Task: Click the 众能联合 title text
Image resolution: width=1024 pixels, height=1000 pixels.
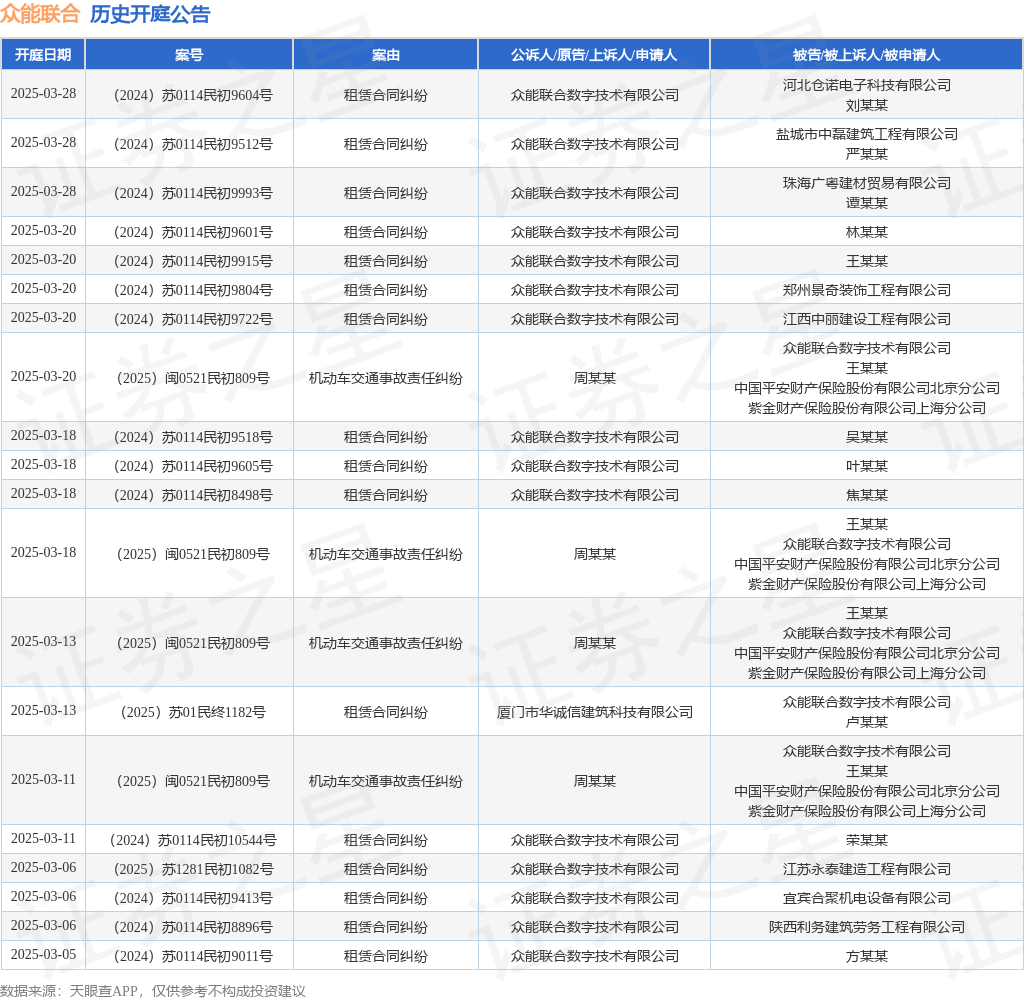Action: pos(40,14)
